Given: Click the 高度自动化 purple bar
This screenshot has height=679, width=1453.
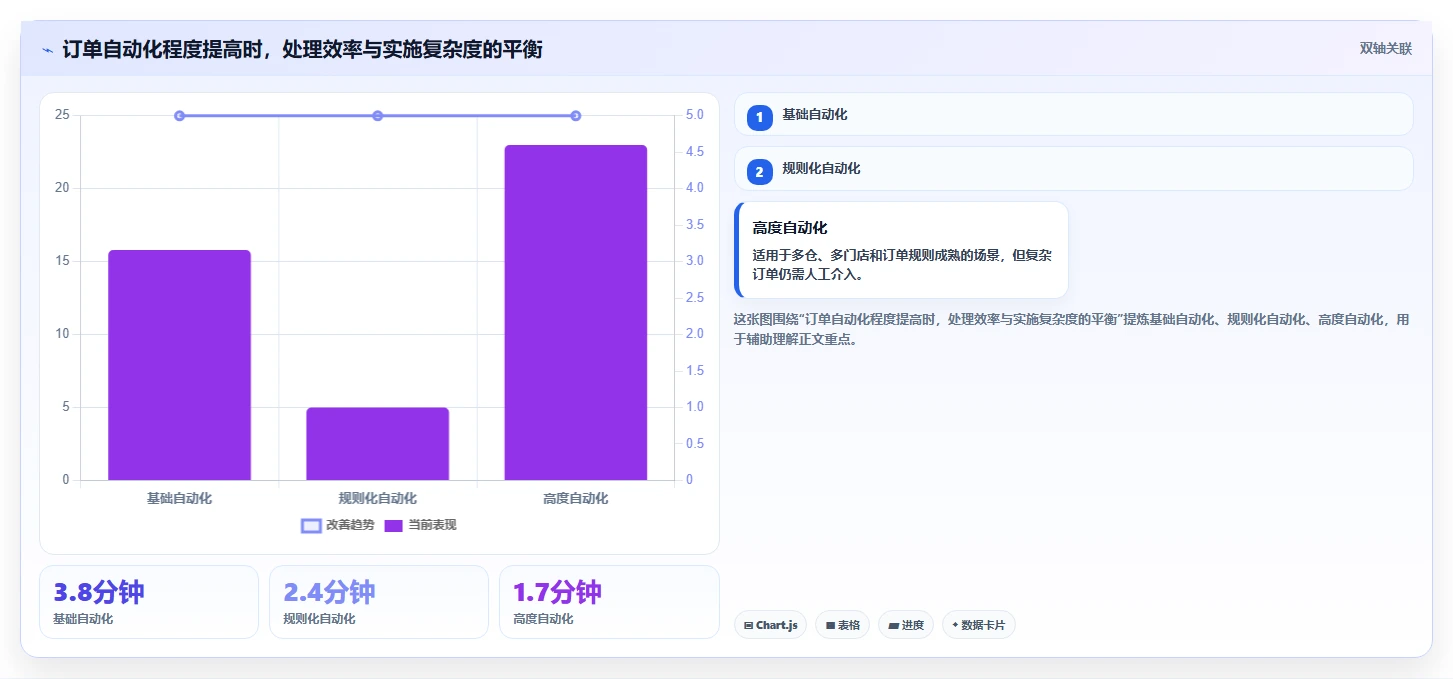Looking at the screenshot, I should click(575, 313).
